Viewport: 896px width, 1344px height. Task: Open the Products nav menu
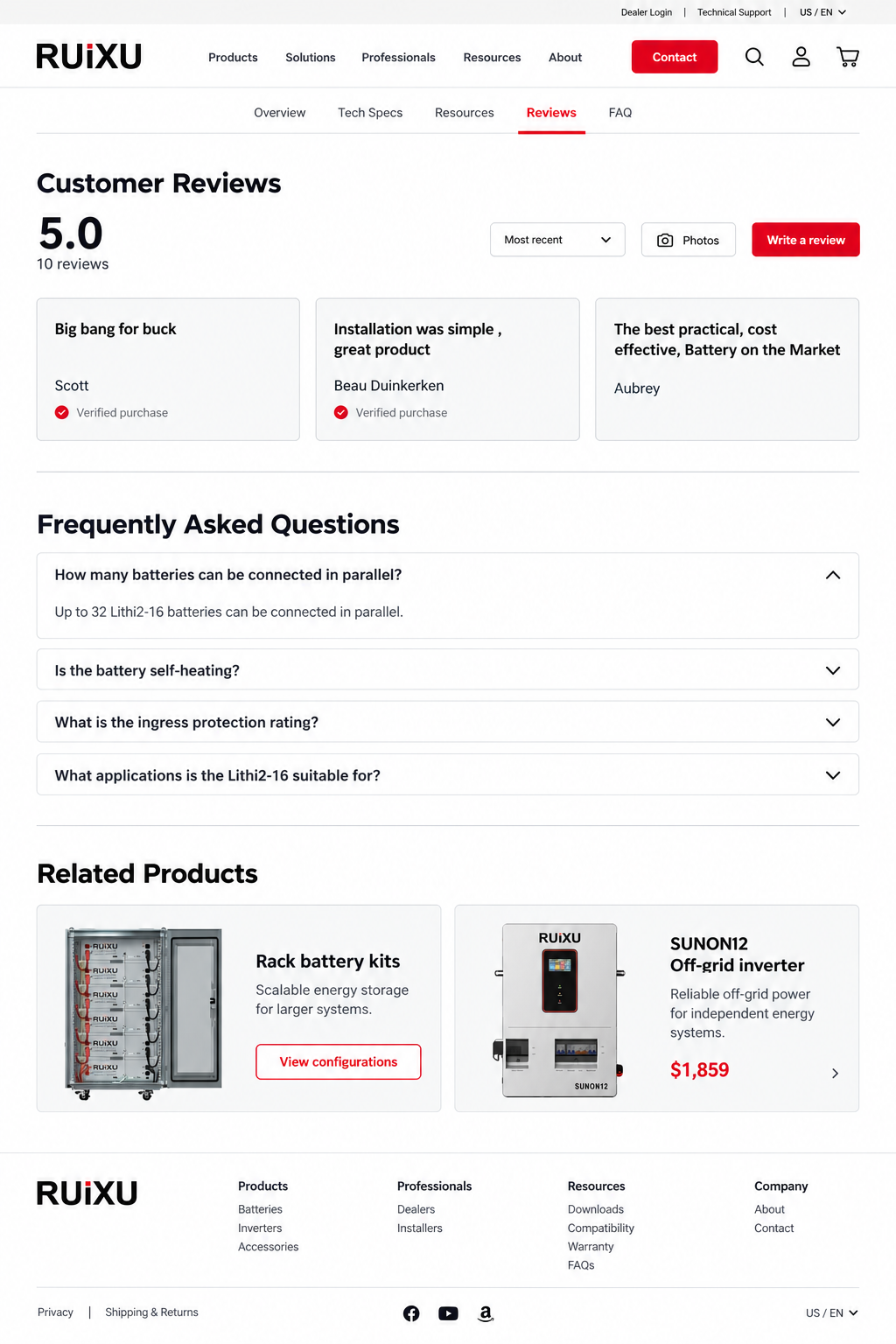pyautogui.click(x=233, y=57)
